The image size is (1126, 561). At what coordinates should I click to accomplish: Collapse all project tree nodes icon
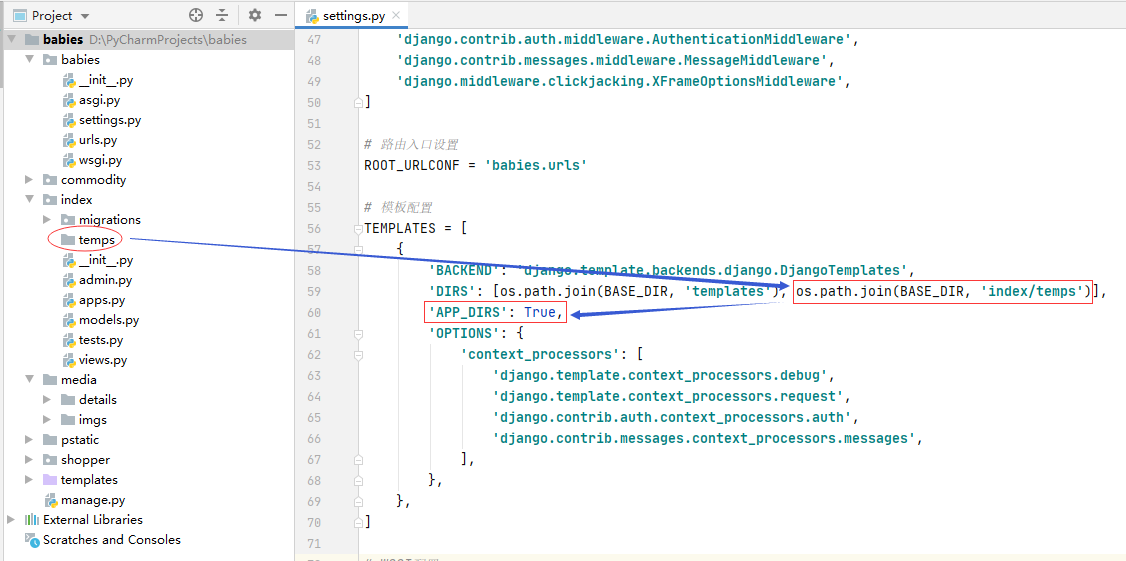click(x=222, y=15)
